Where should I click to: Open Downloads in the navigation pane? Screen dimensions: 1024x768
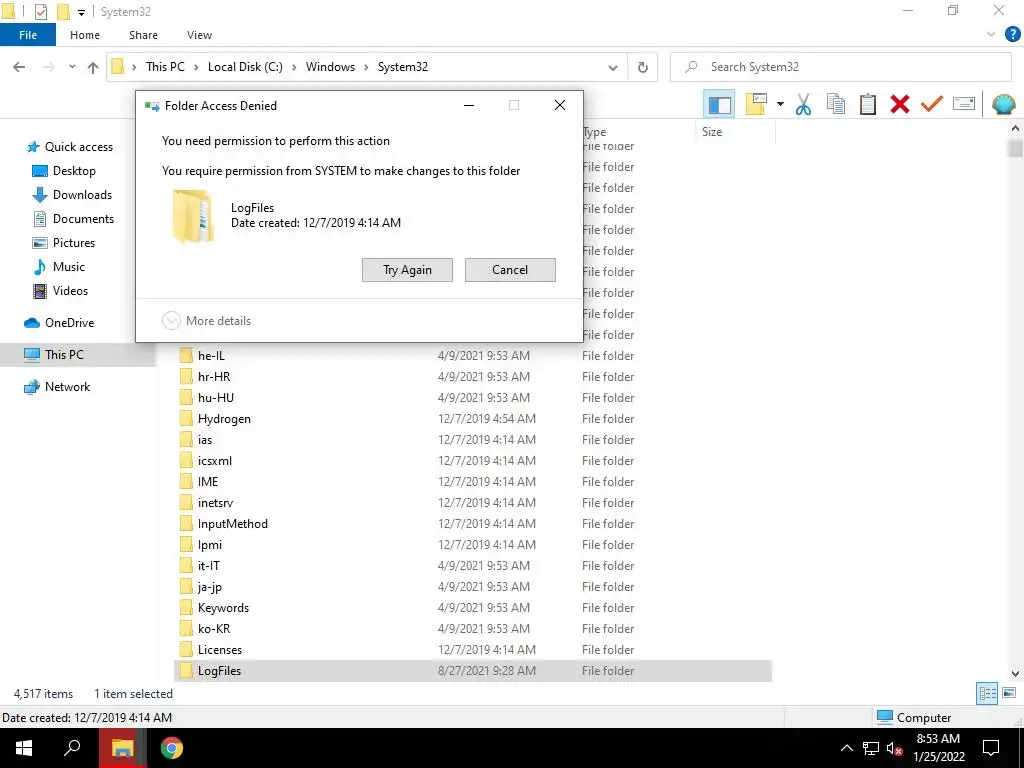click(x=72, y=195)
